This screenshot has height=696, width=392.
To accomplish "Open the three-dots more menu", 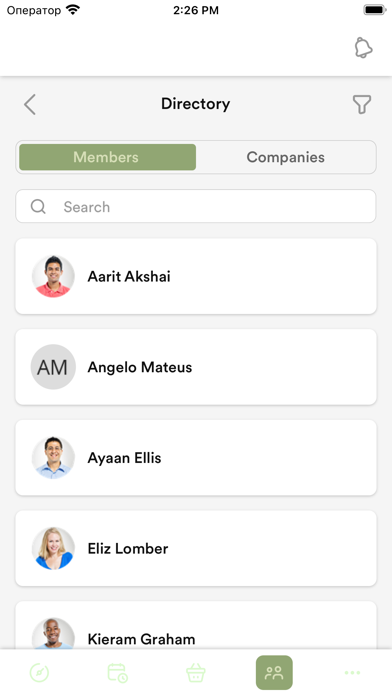I will (x=352, y=672).
